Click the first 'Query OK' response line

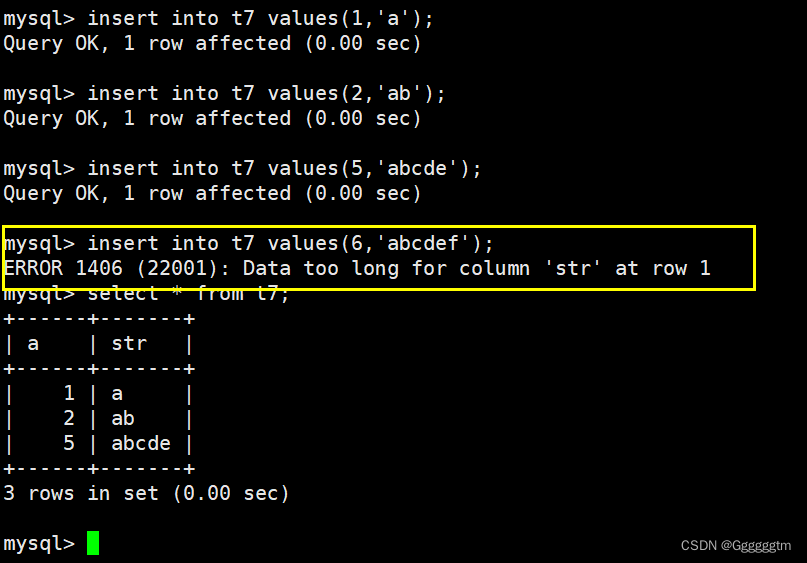[212, 43]
